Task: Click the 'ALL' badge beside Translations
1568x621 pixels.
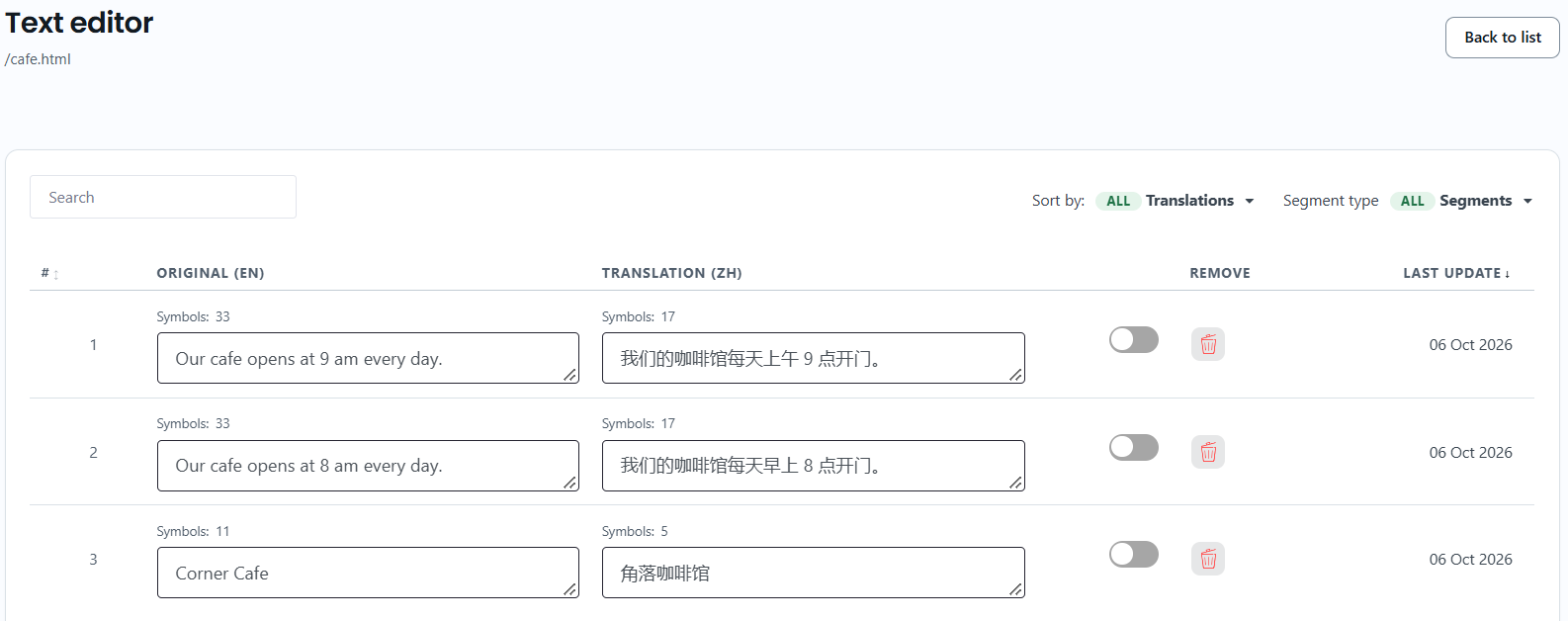Action: [1118, 201]
